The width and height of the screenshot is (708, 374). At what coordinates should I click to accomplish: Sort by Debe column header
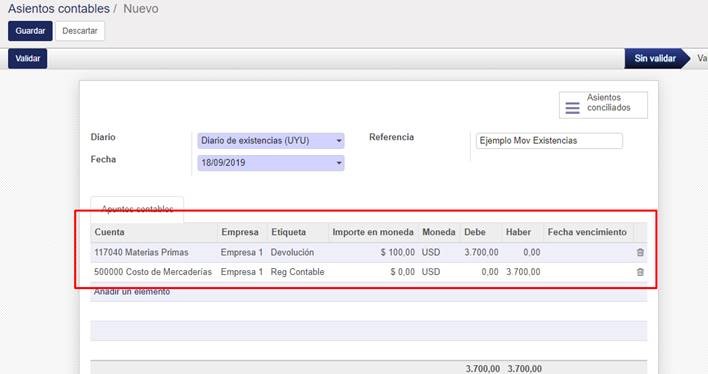click(x=475, y=232)
